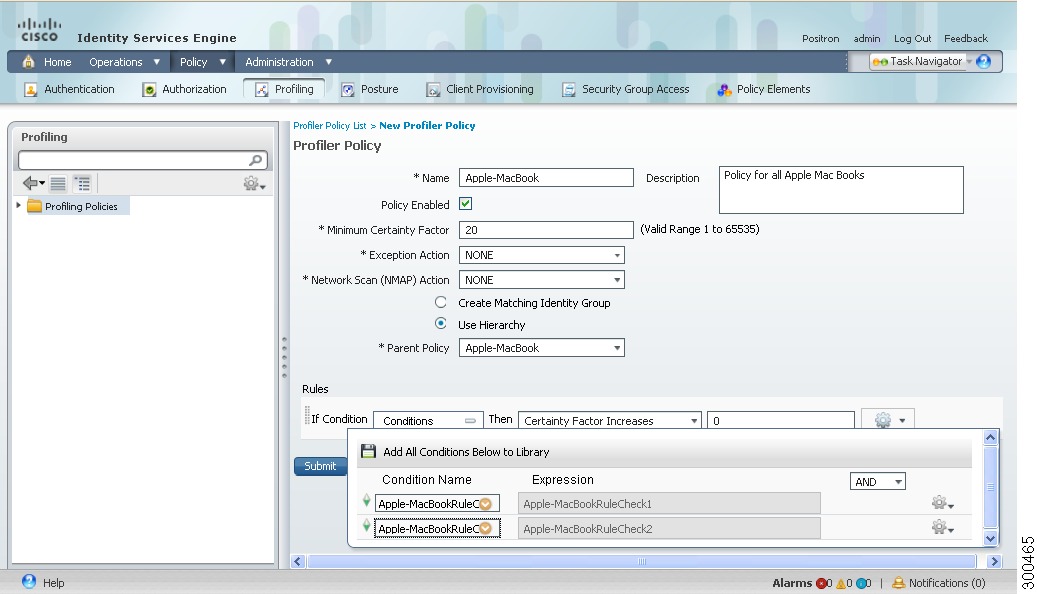Screen dimensions: 1037x594
Task: Click the Notifications (0) status text
Action: (x=946, y=583)
